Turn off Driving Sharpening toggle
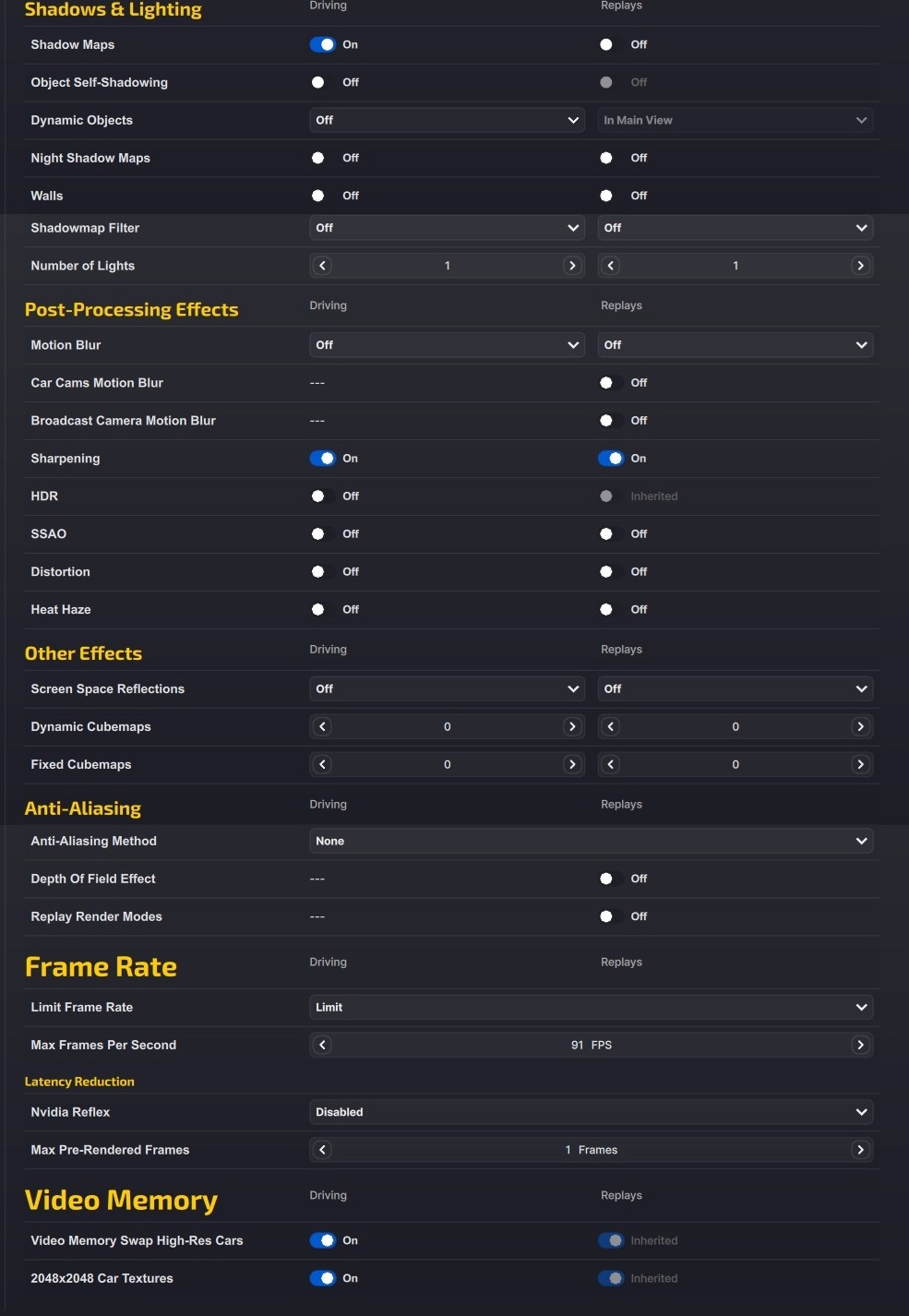The image size is (909, 1316). tap(322, 459)
